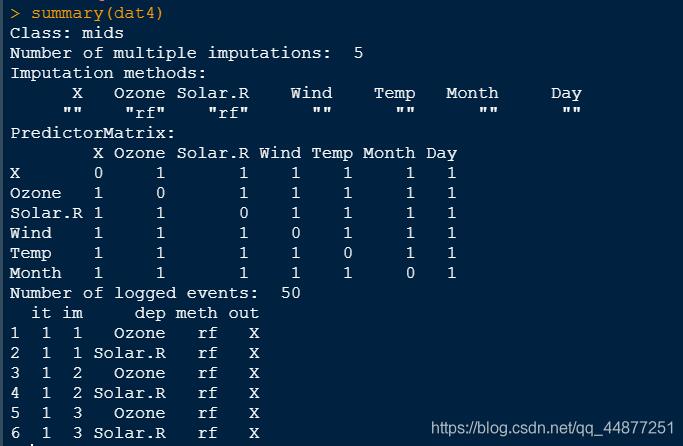This screenshot has width=683, height=446.
Task: Click the Month column in imputation methods
Action: click(x=472, y=93)
